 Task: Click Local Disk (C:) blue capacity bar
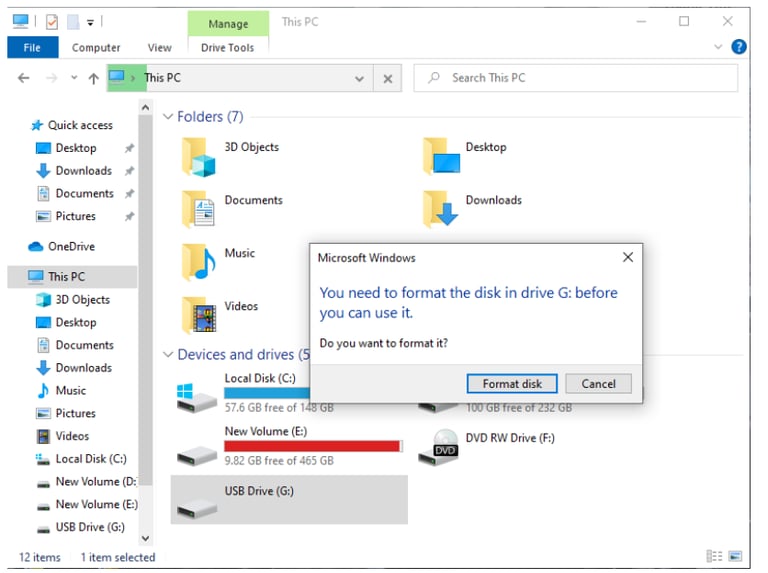point(267,393)
